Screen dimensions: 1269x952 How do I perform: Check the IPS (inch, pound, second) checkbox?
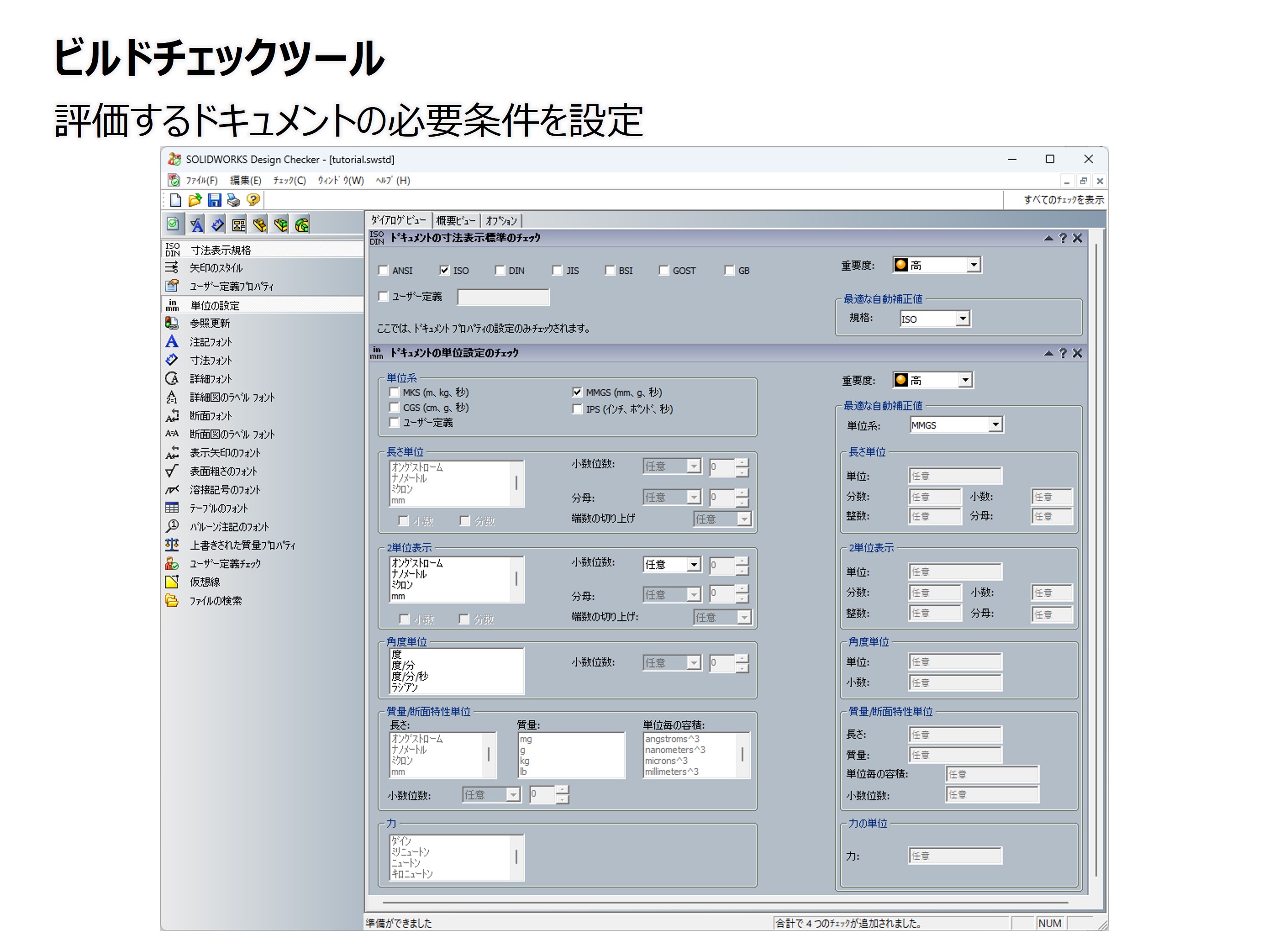[x=577, y=409]
